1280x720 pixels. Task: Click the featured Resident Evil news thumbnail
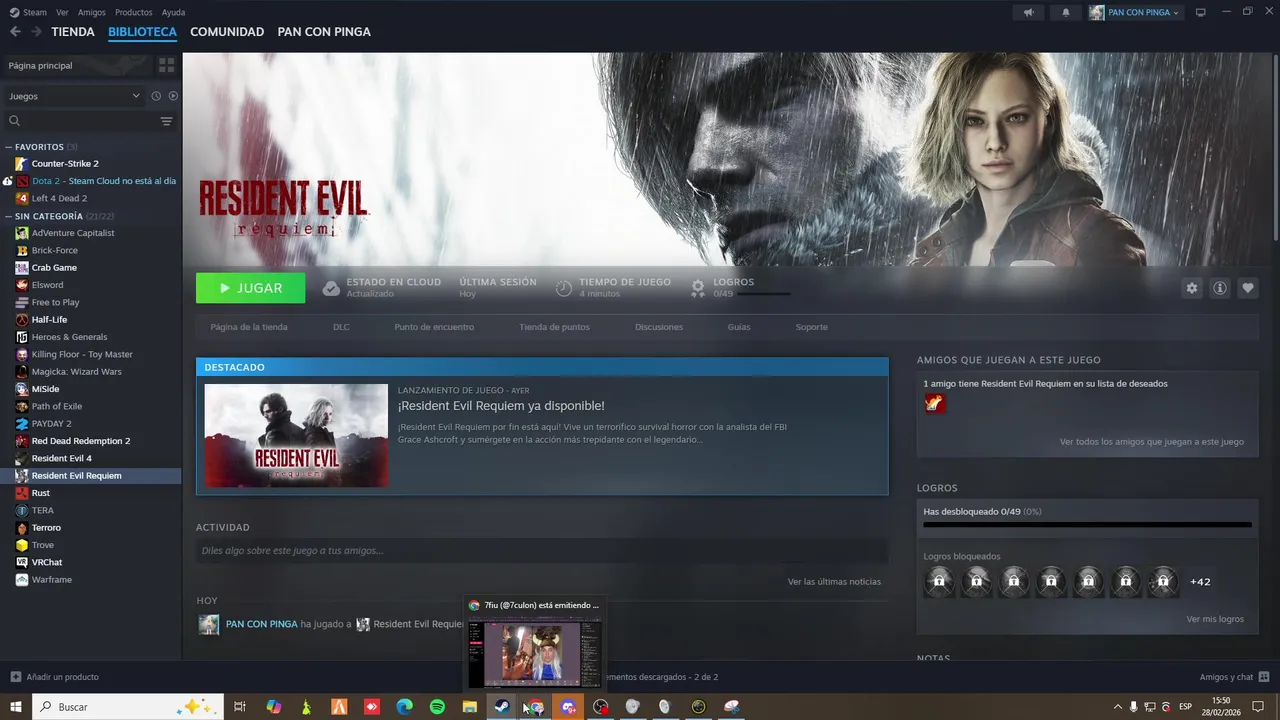[296, 435]
